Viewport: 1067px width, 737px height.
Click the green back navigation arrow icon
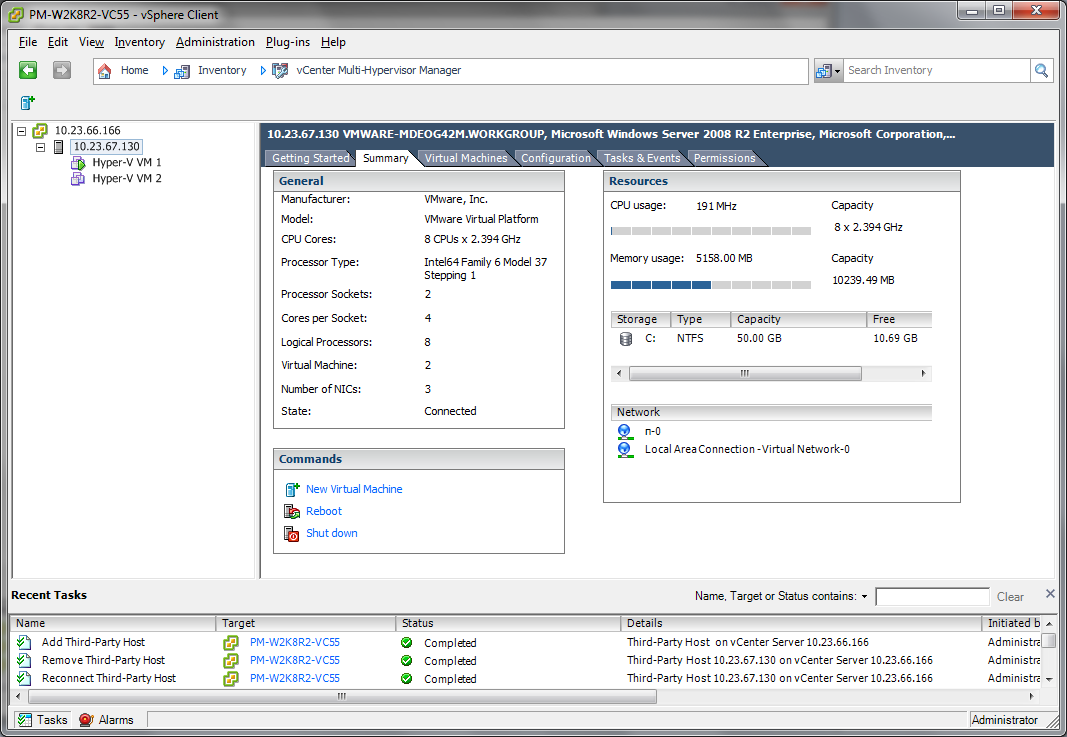click(x=27, y=70)
